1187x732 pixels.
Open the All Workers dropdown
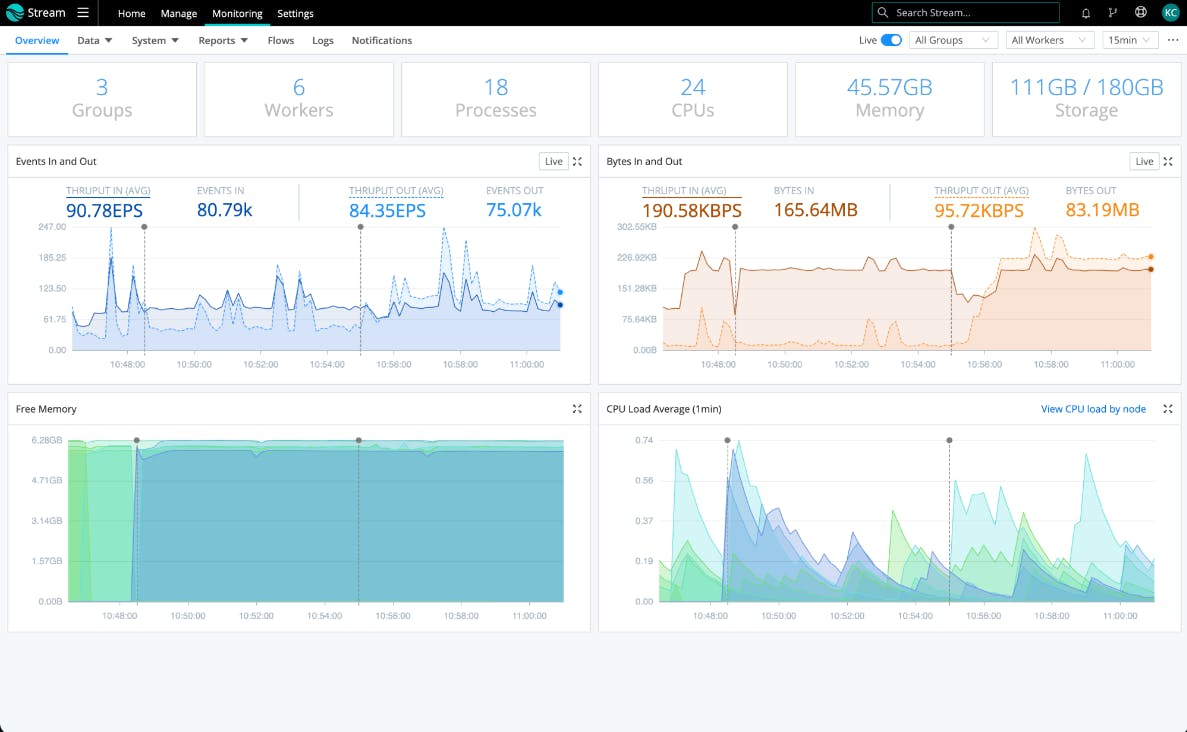[1049, 40]
